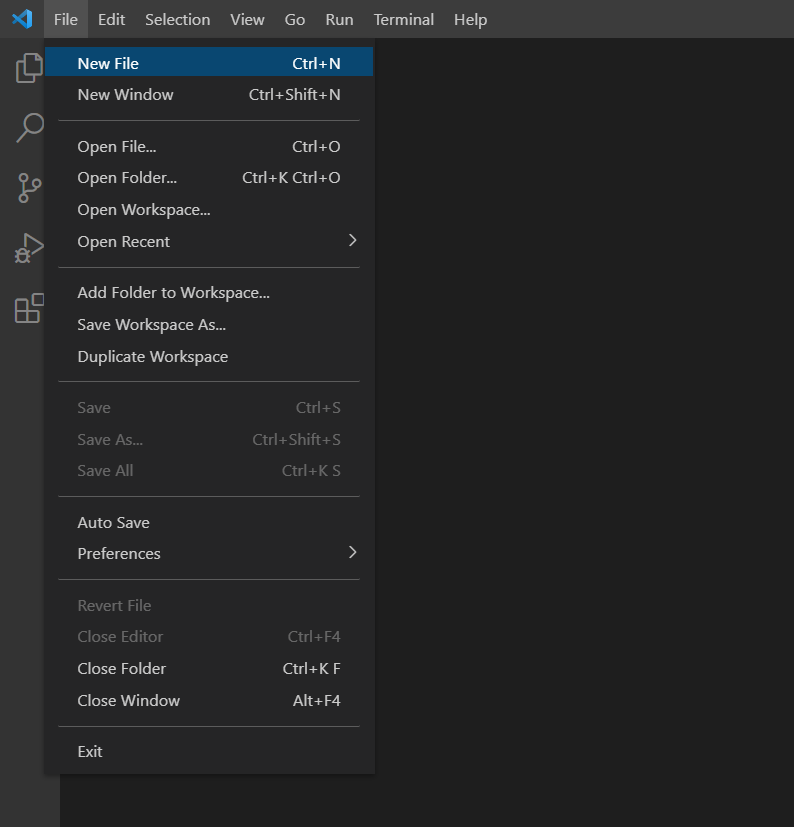
Task: Select Duplicate Workspace item
Action: coord(152,357)
